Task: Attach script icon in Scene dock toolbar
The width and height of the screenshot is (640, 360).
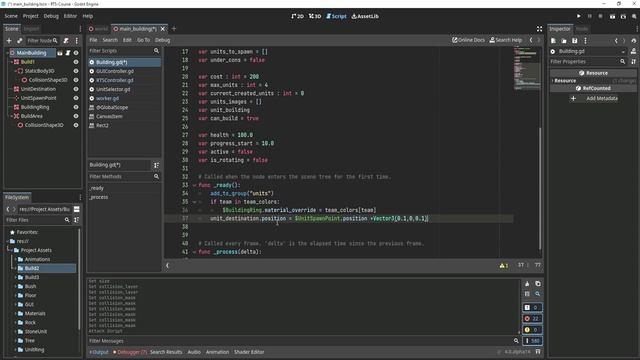Action: (66, 40)
